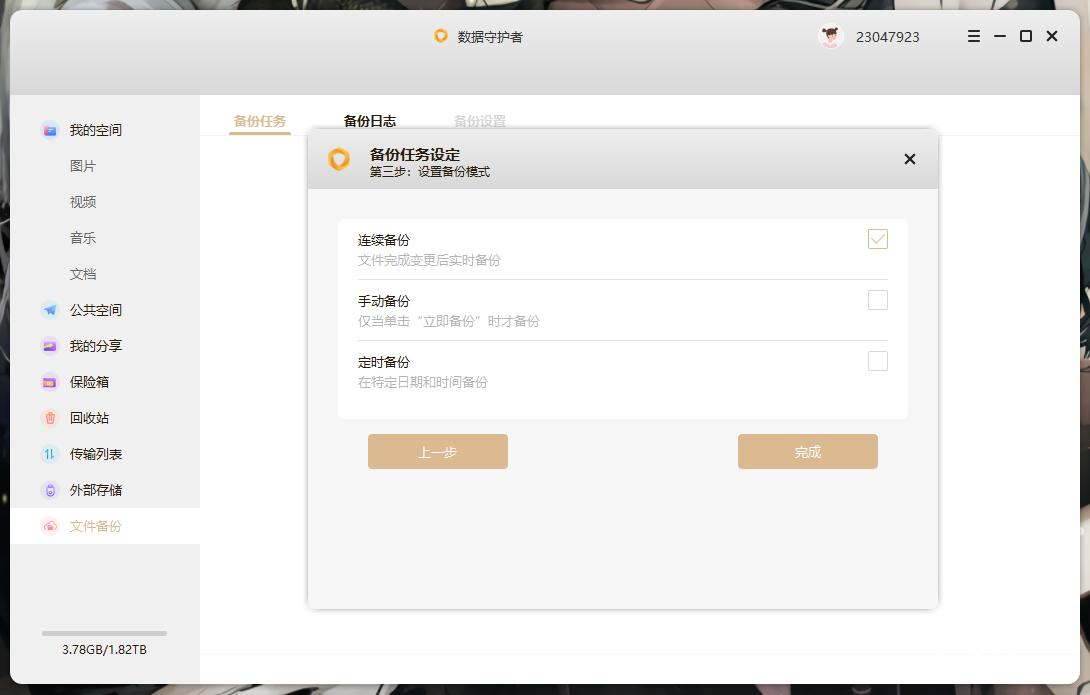Open 我的分享 via its sidebar icon
1090x695 pixels.
[49, 345]
